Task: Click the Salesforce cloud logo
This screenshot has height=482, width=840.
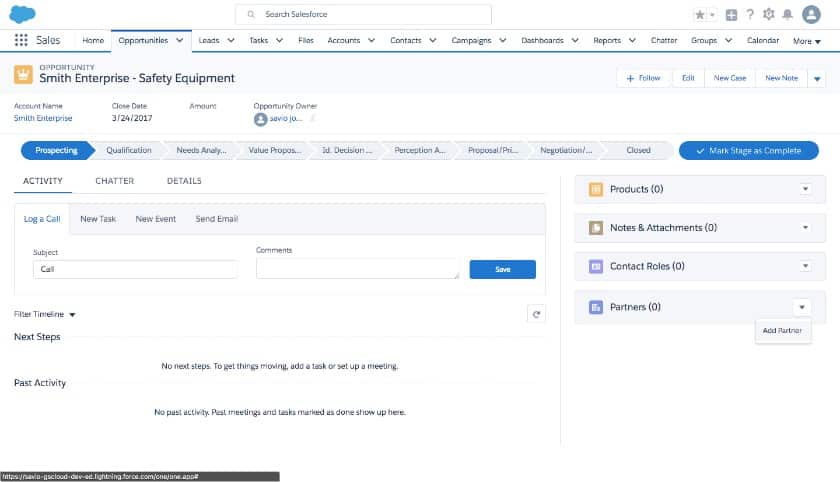Action: (22, 14)
